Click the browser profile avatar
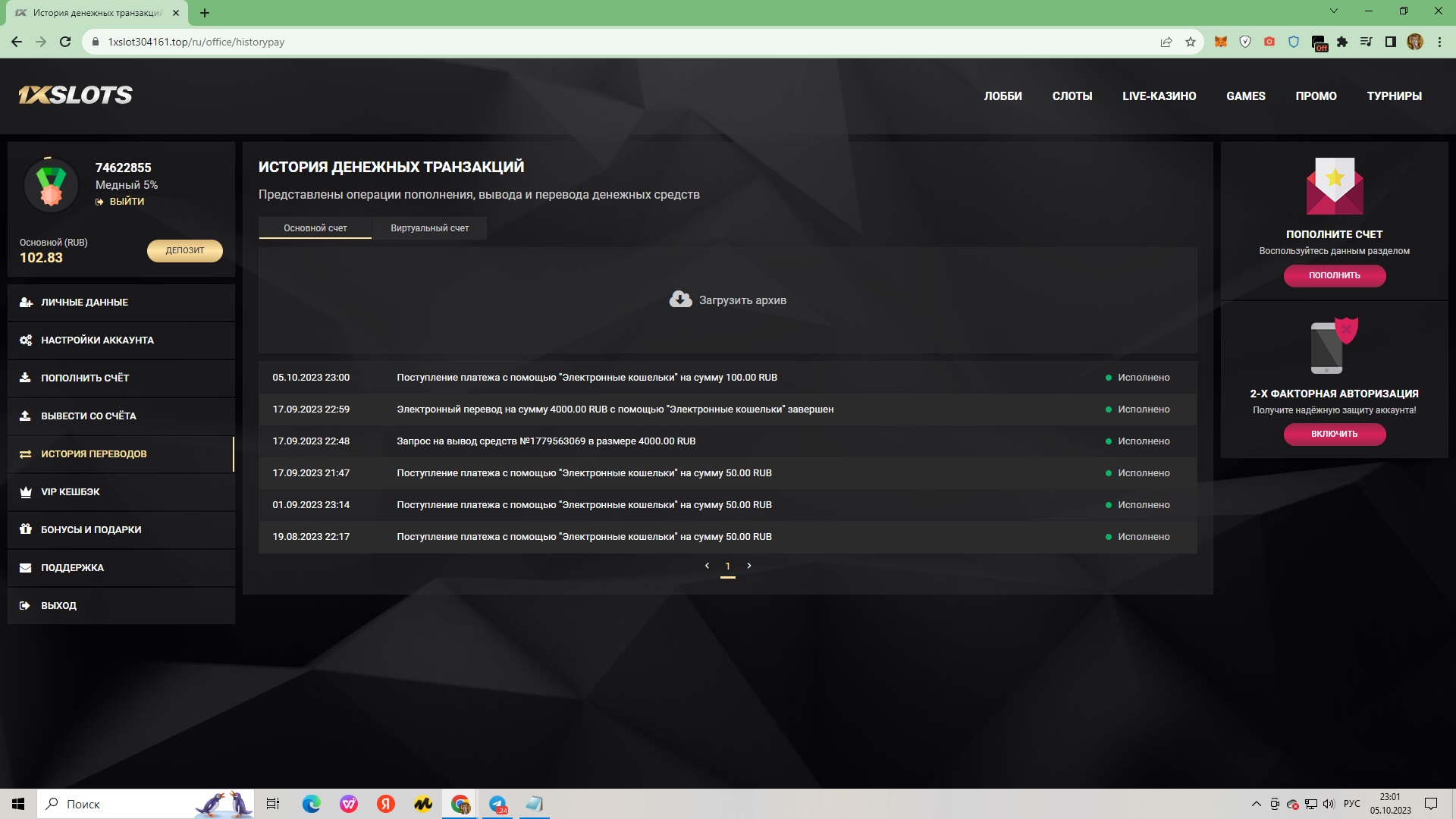 click(1415, 42)
